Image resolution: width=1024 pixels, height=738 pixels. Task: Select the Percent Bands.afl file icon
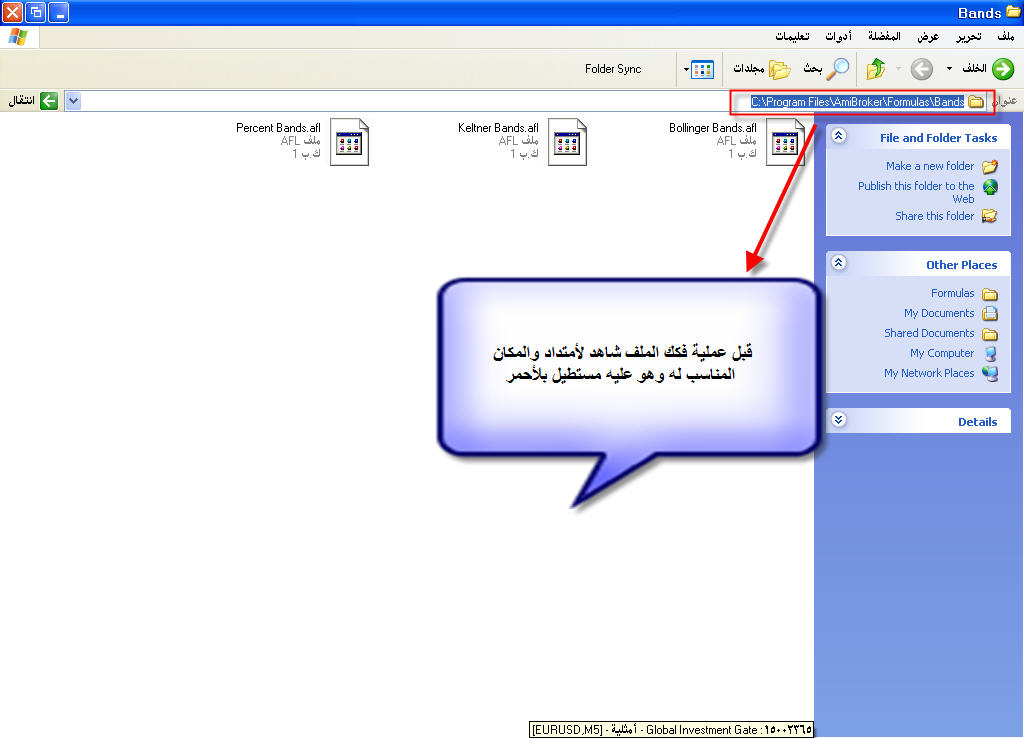click(x=349, y=142)
